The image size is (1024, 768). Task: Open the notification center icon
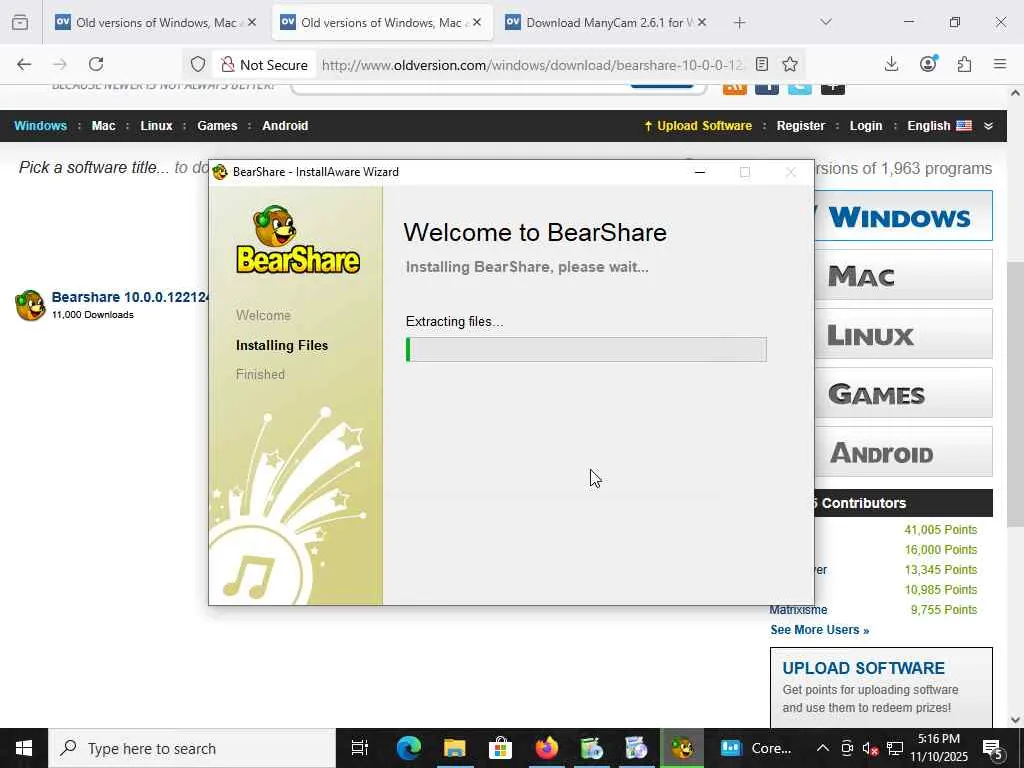pos(993,748)
